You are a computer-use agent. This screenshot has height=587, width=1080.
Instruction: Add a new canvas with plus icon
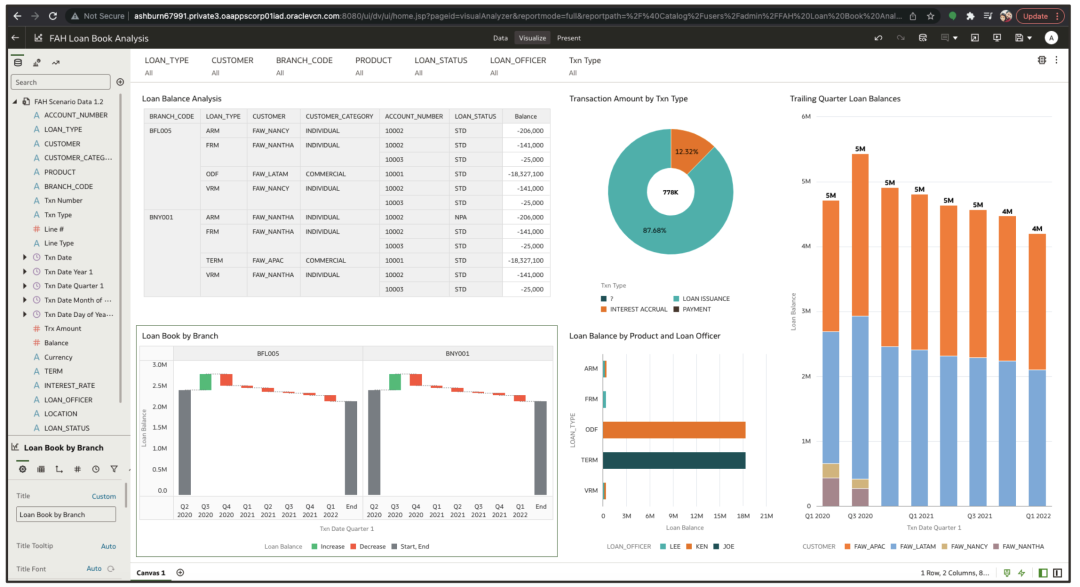point(180,573)
